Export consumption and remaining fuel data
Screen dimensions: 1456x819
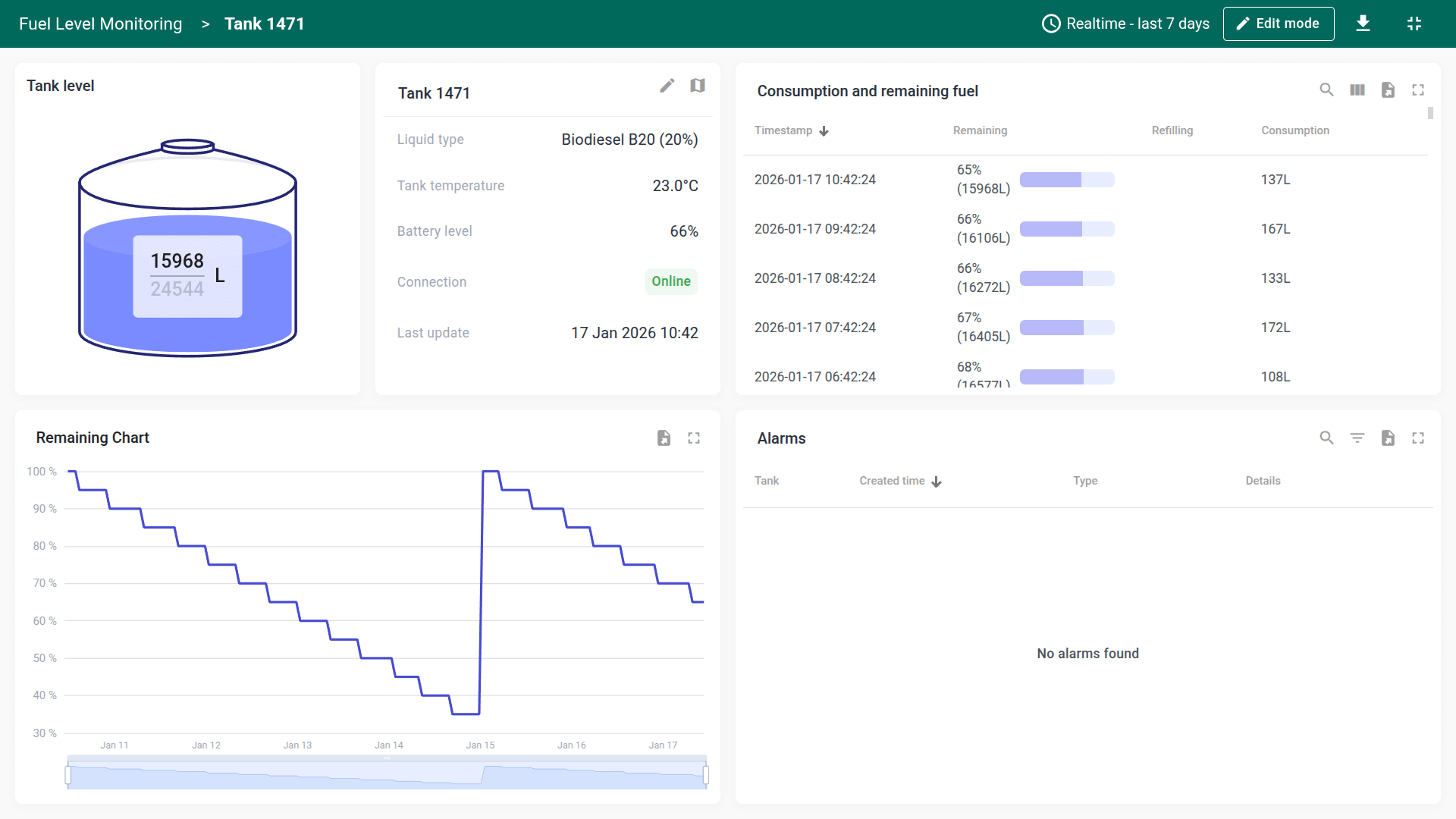click(1388, 90)
